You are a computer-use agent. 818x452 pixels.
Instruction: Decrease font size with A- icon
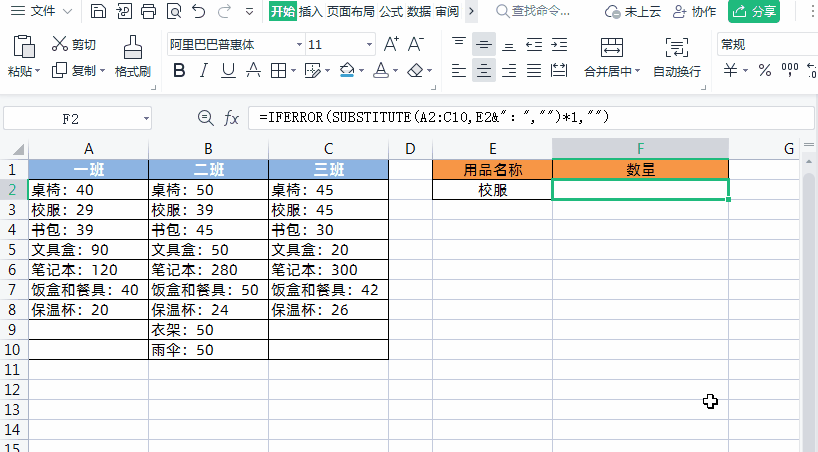[415, 44]
